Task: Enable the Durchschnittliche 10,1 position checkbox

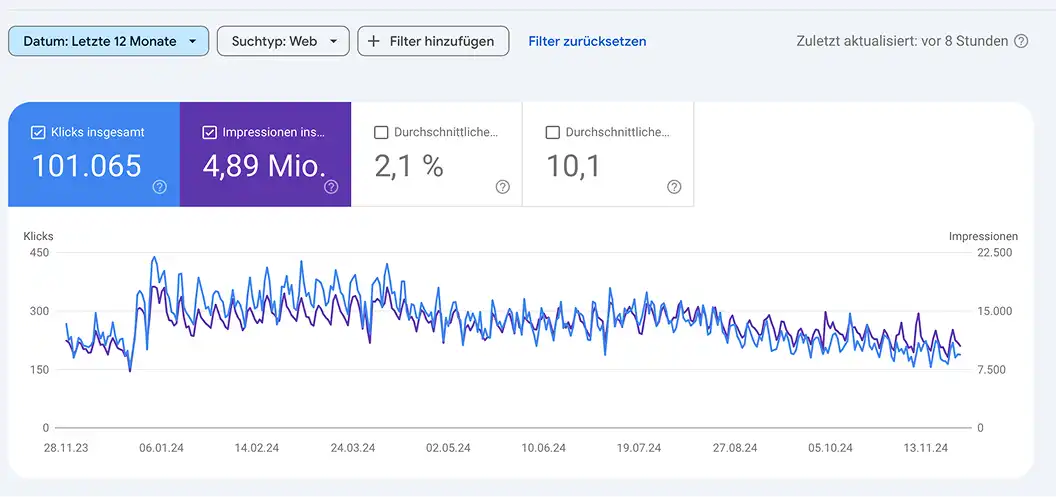Action: (553, 133)
